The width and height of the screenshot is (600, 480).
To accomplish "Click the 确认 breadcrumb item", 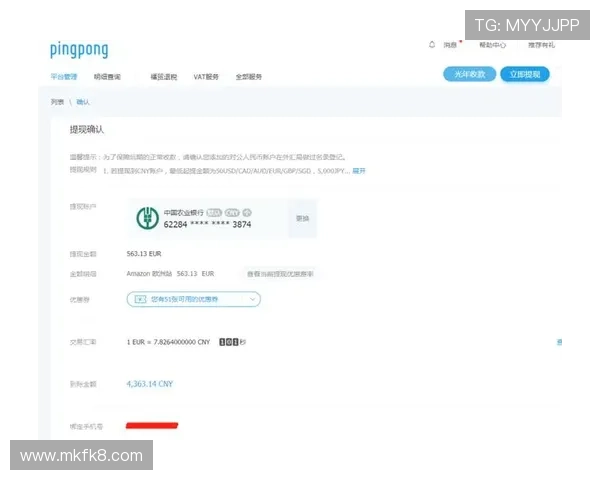I will 83,102.
